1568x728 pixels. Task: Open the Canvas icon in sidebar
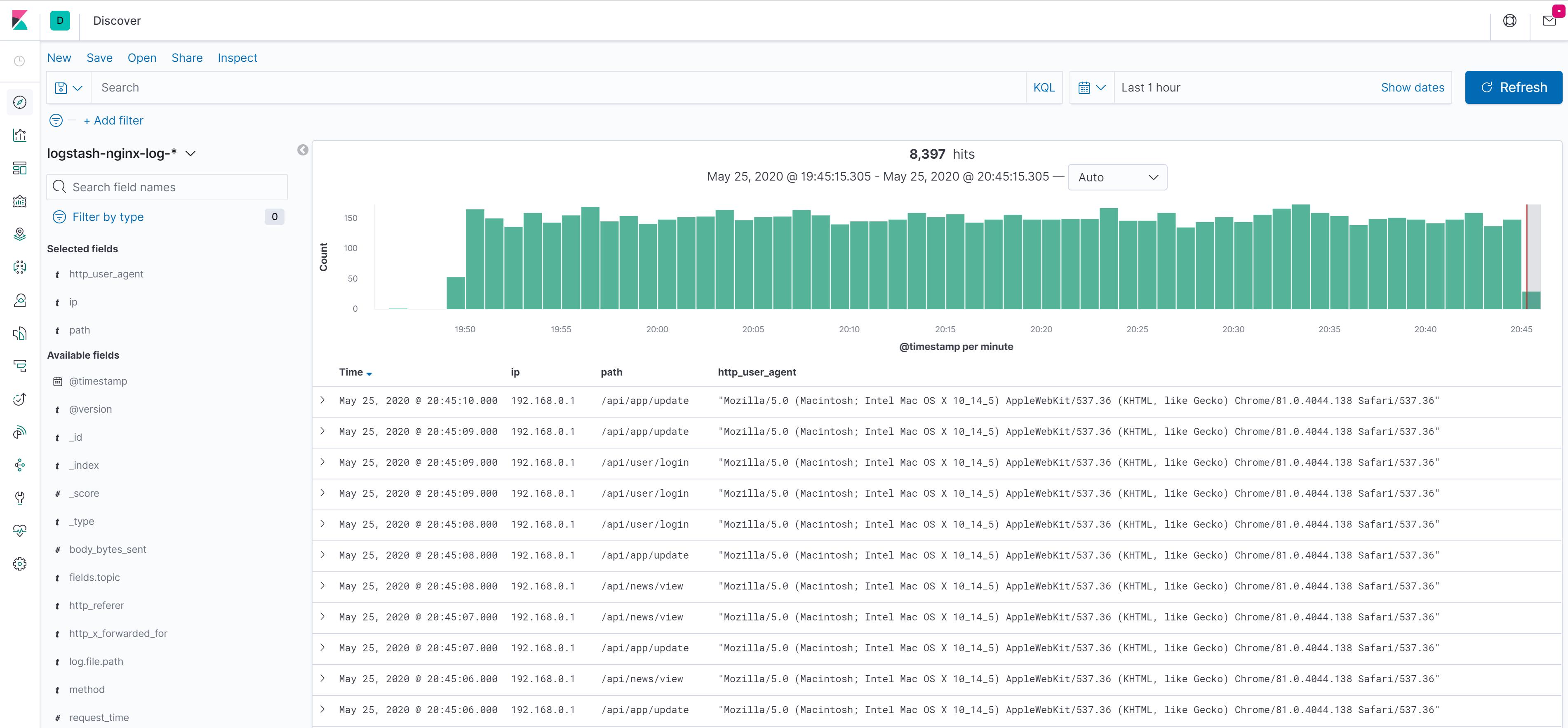click(x=19, y=201)
